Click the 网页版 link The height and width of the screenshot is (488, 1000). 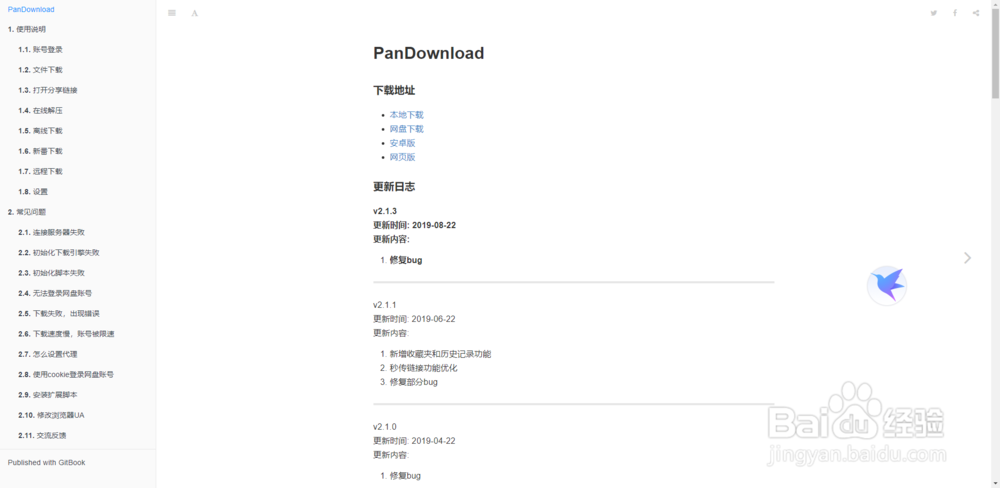402,157
